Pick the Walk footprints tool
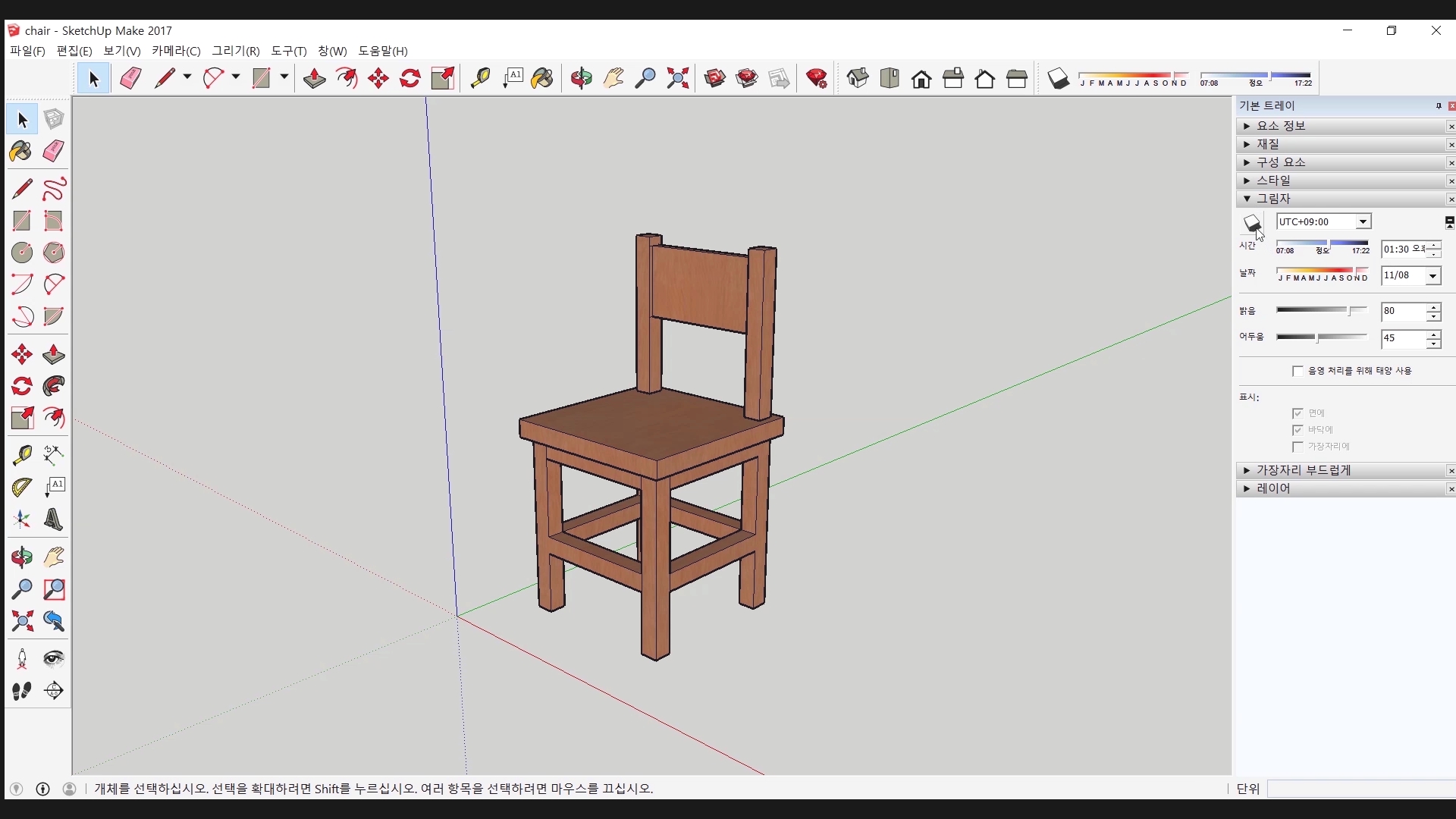 click(21, 691)
